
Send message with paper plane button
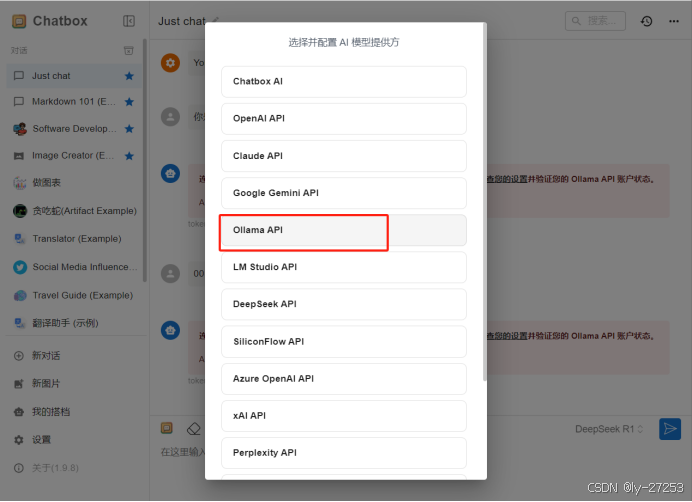(670, 429)
